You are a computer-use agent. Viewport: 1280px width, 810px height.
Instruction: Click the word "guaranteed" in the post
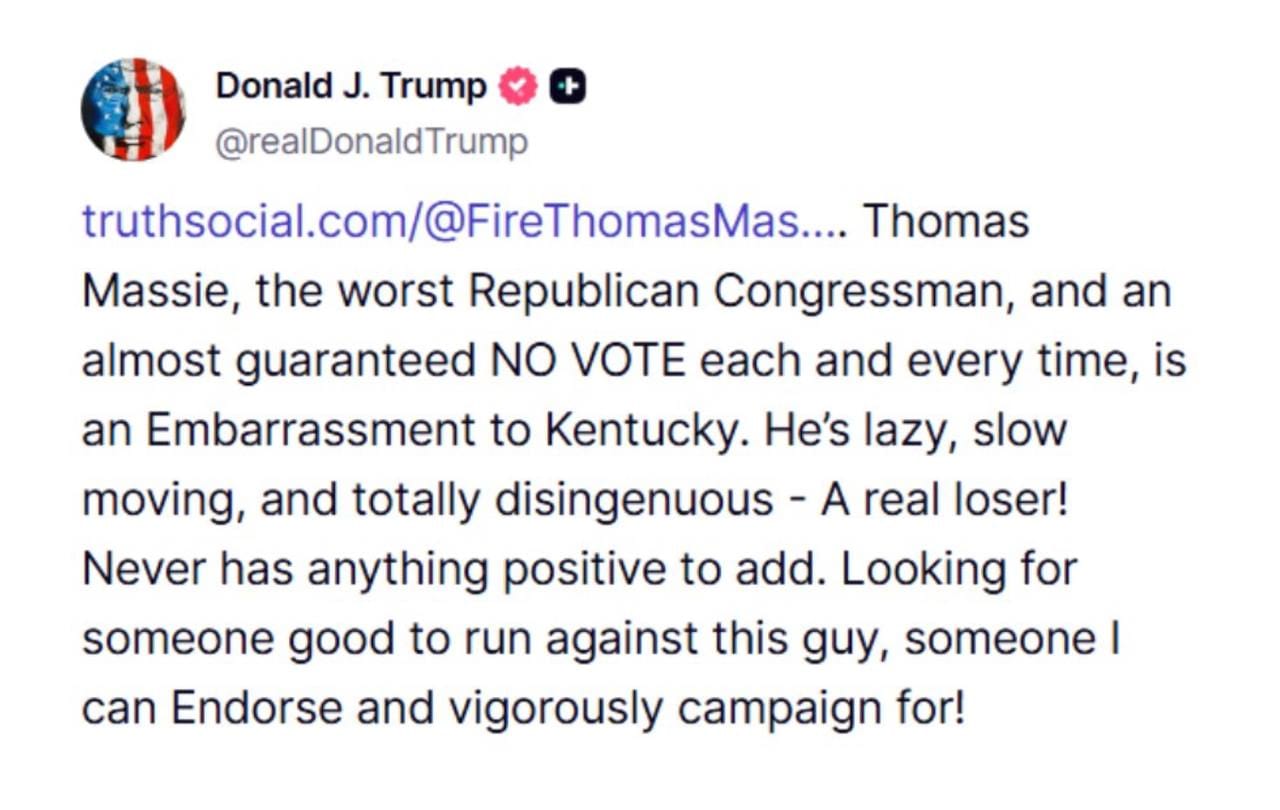355,363
